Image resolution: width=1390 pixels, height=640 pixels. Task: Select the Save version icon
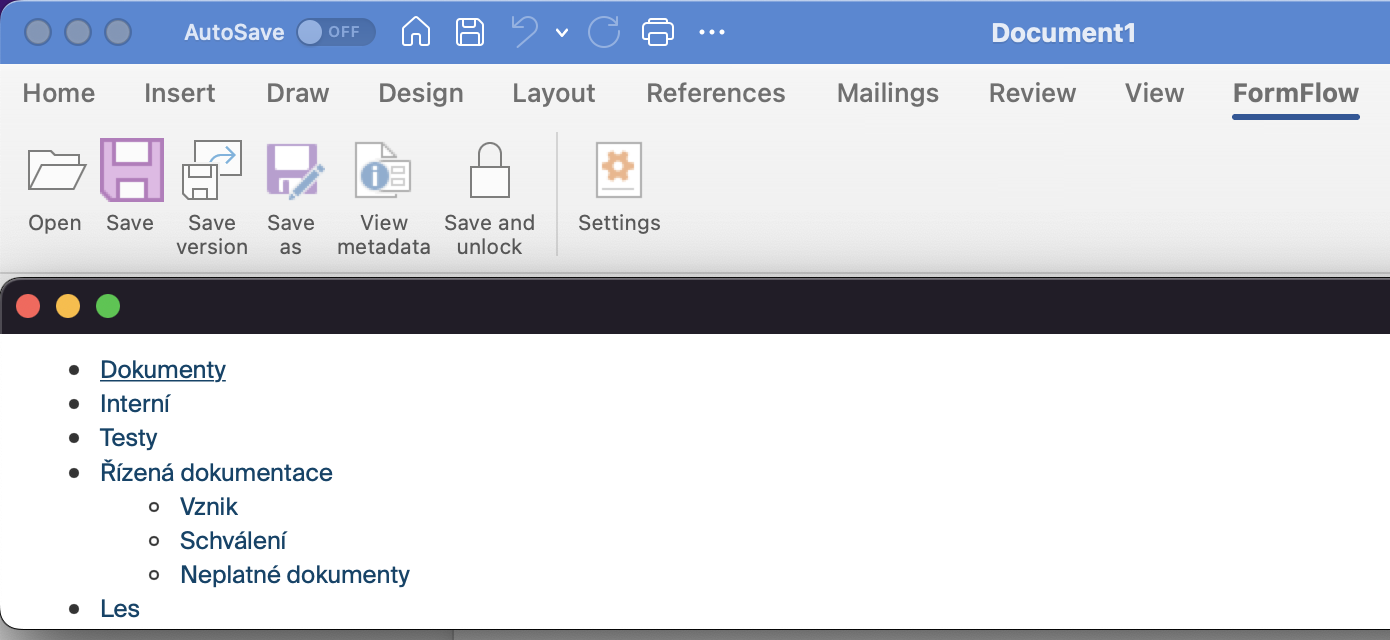(x=212, y=170)
